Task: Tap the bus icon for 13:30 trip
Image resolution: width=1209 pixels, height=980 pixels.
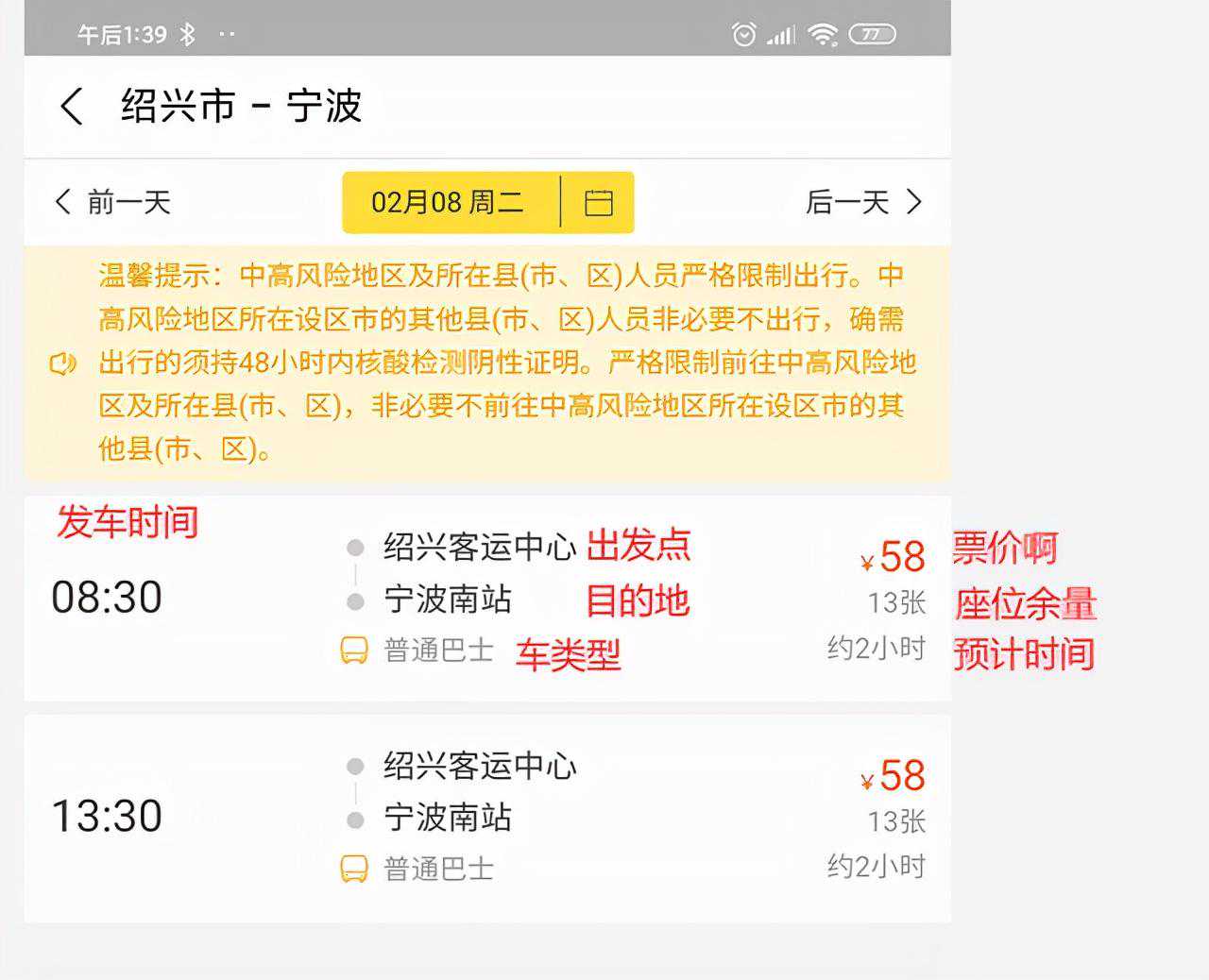Action: click(x=354, y=869)
